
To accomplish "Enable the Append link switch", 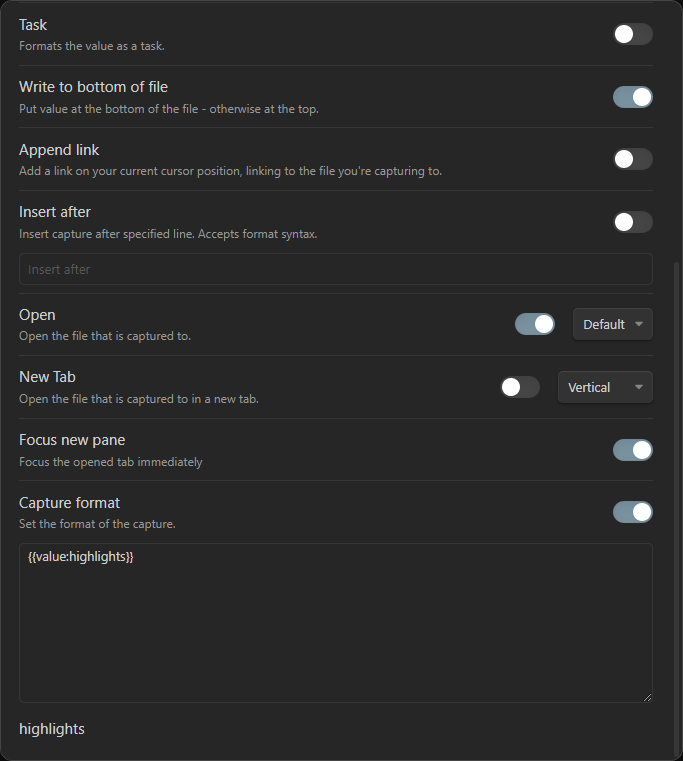I will click(x=633, y=159).
